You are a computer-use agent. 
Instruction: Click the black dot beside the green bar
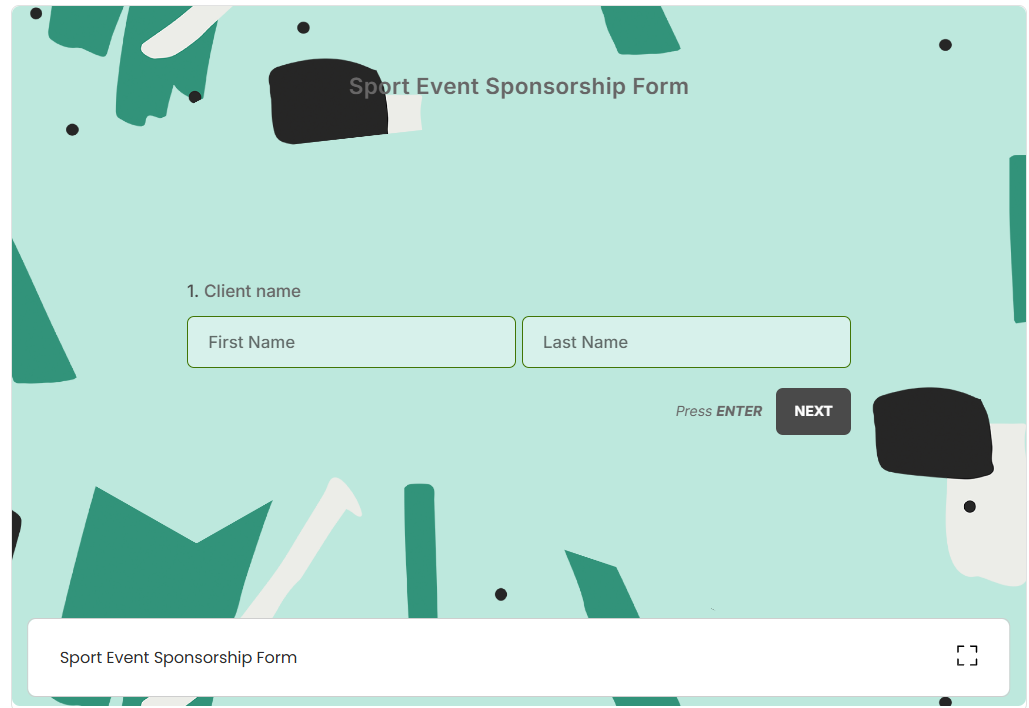coord(501,594)
